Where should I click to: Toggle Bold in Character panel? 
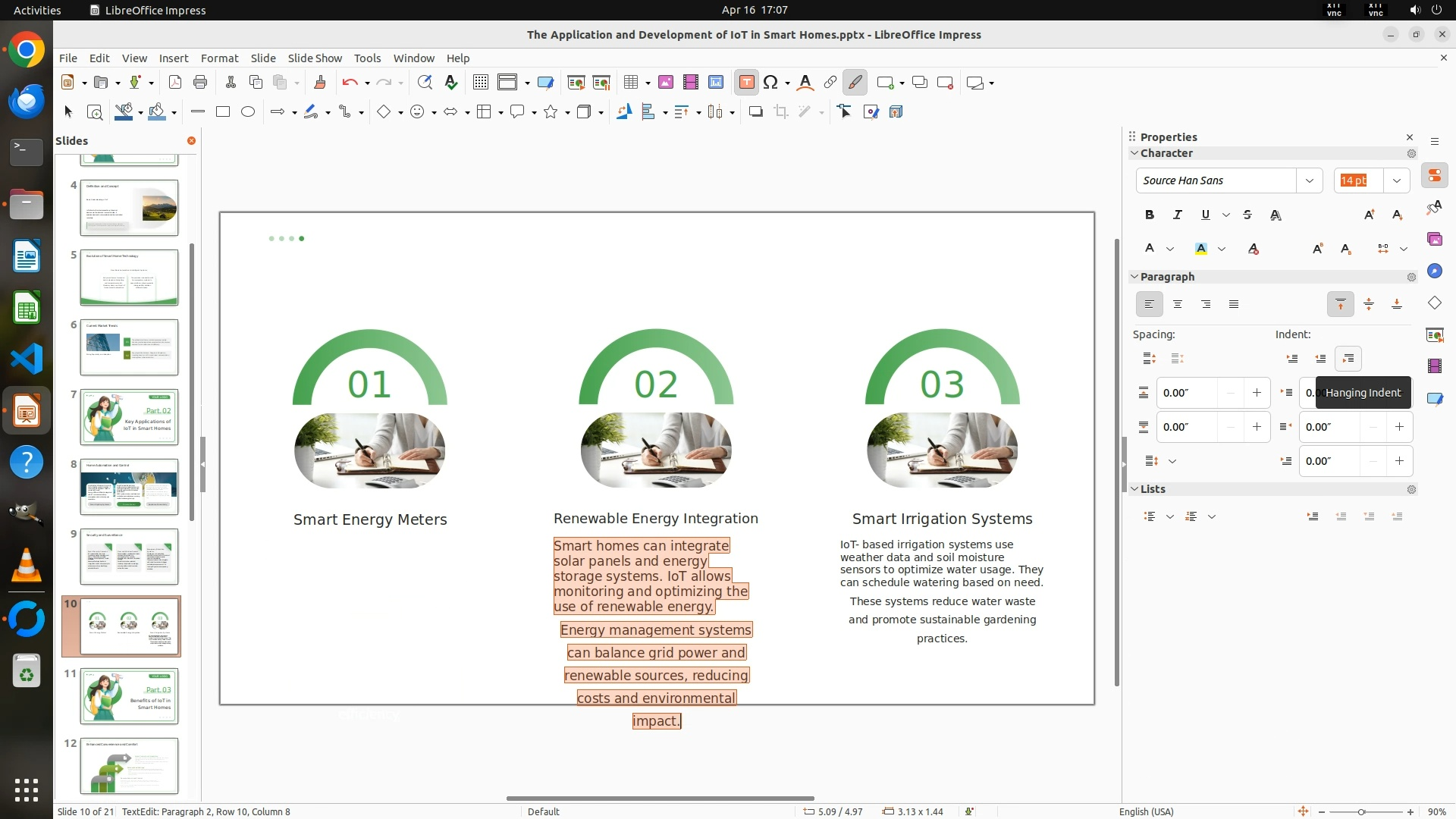click(x=1150, y=215)
